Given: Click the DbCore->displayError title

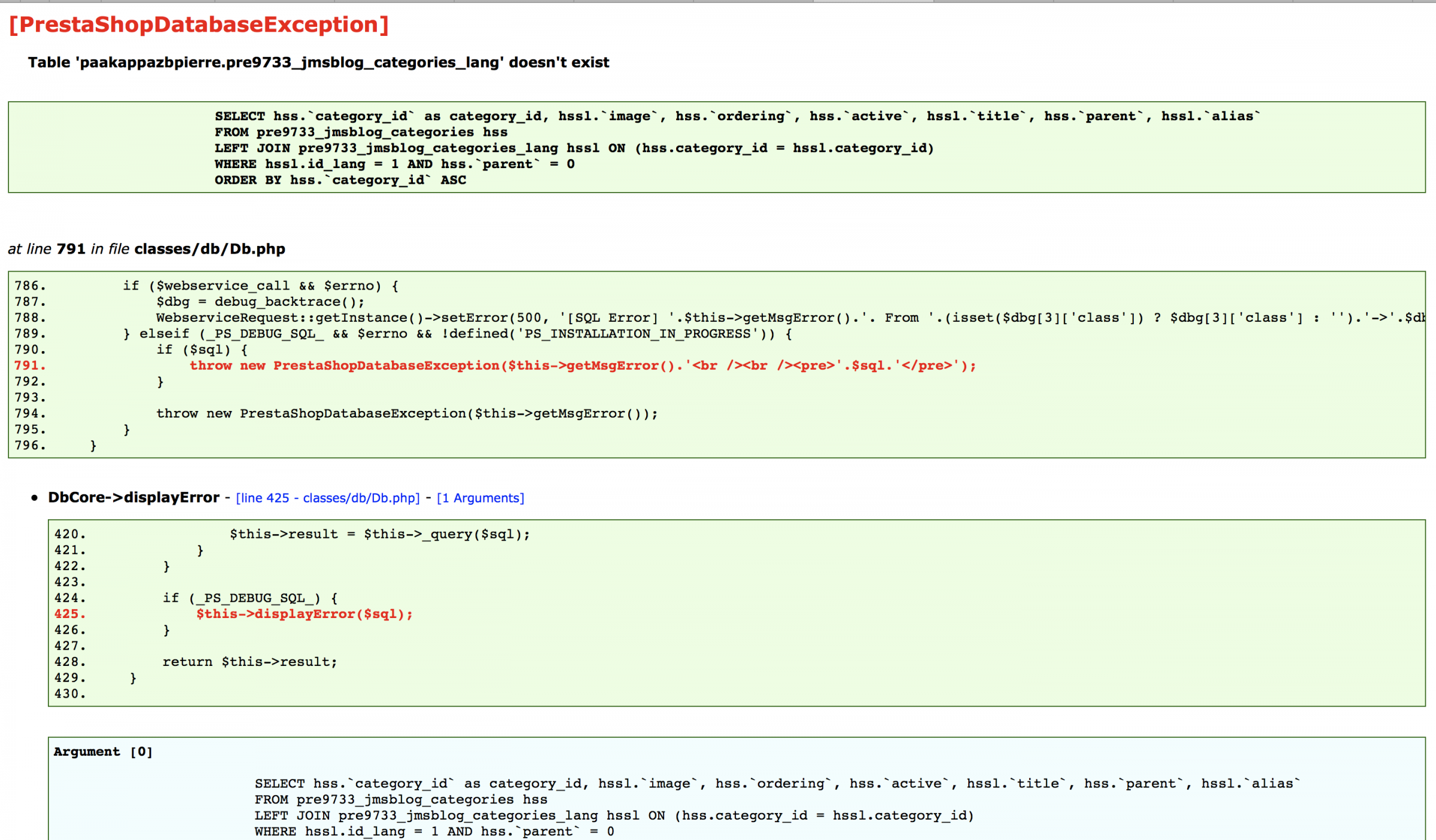Looking at the screenshot, I should pyautogui.click(x=134, y=498).
